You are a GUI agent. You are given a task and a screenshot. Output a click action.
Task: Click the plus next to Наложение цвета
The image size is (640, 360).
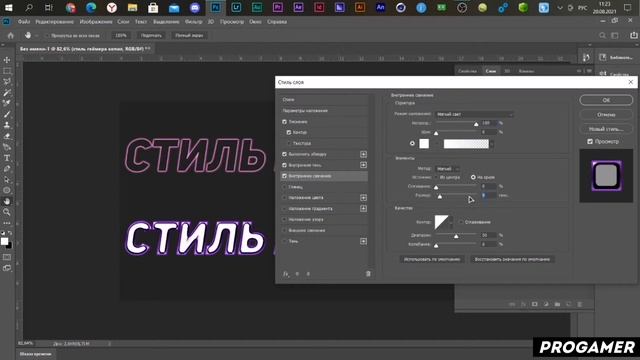(363, 198)
